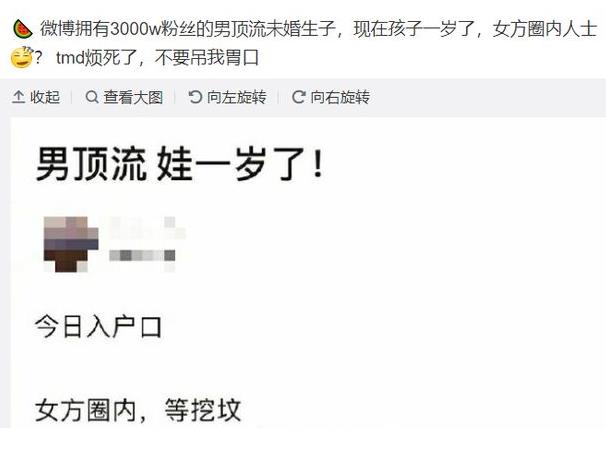Click the blurred username next to avatar
606x455 pixels.
148,229
